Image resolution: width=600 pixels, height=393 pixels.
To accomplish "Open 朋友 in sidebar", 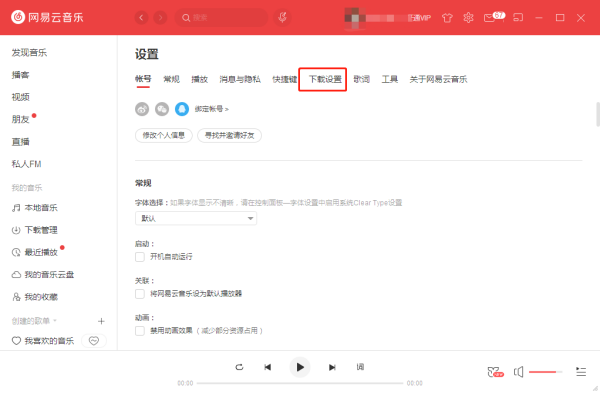I will tap(20, 119).
